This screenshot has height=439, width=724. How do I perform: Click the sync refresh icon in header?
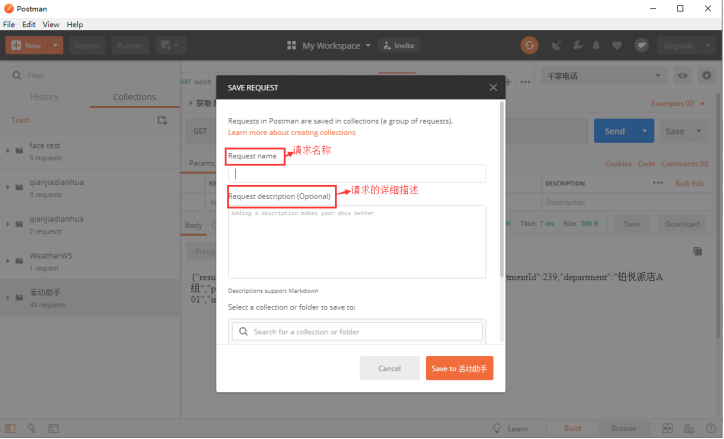[529, 45]
